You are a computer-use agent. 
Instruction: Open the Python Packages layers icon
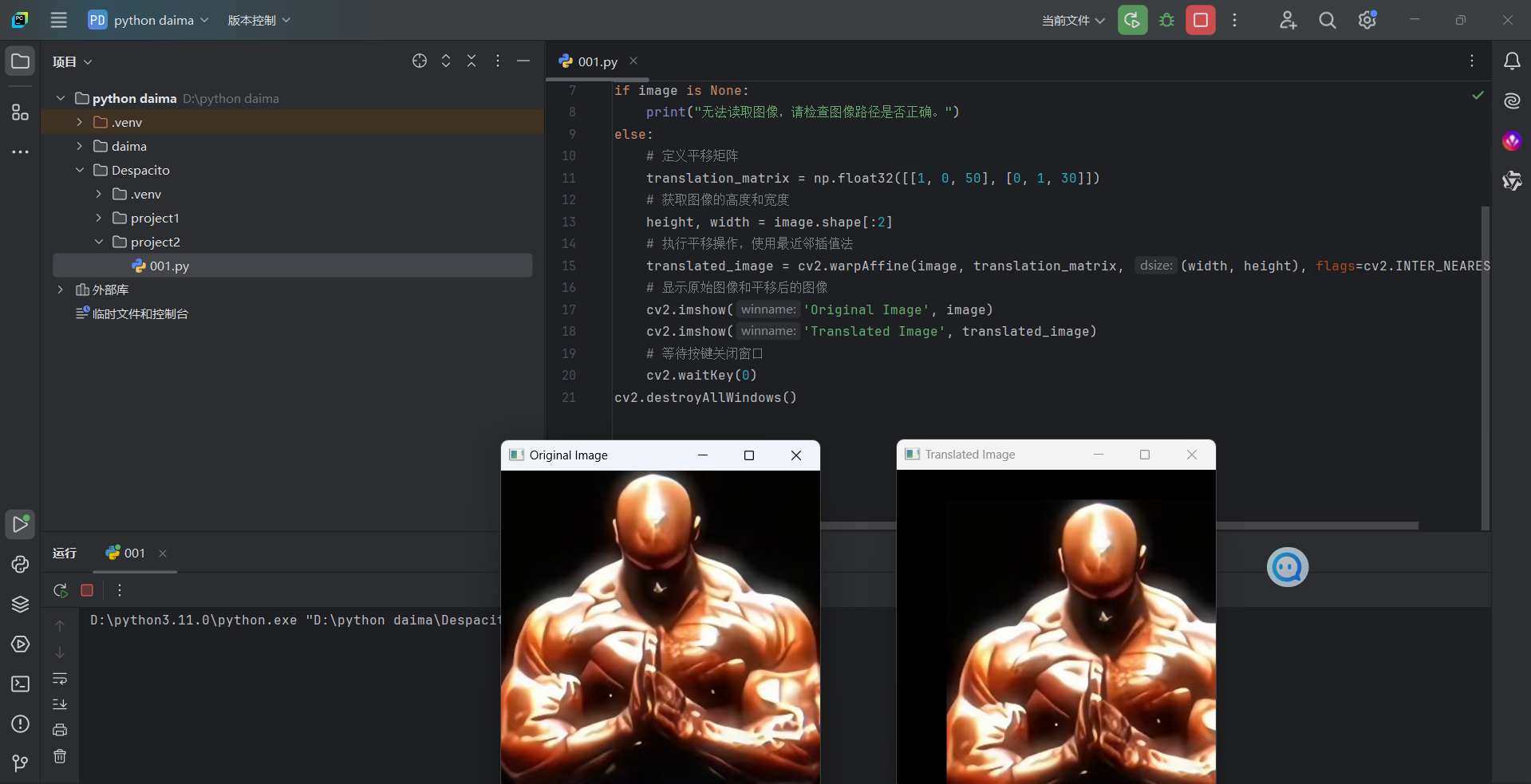[x=20, y=604]
